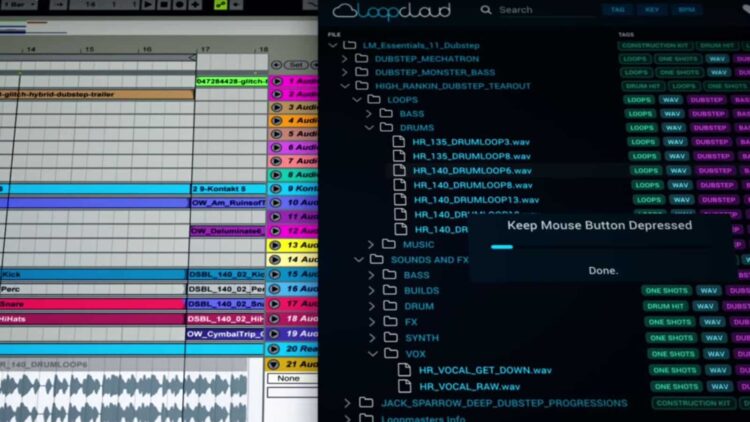Toggle the green Automation Arm button
This screenshot has width=750, height=422.
tap(221, 5)
